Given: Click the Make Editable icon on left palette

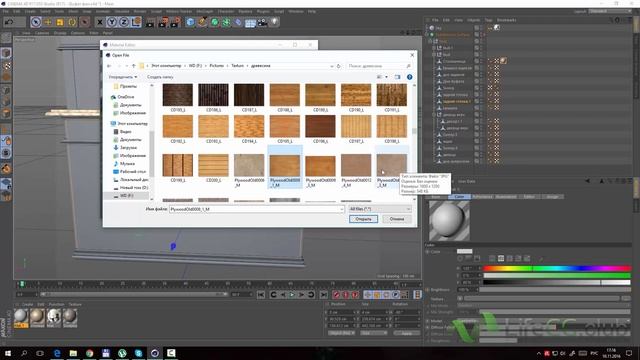Looking at the screenshot, I should pyautogui.click(x=6, y=39).
